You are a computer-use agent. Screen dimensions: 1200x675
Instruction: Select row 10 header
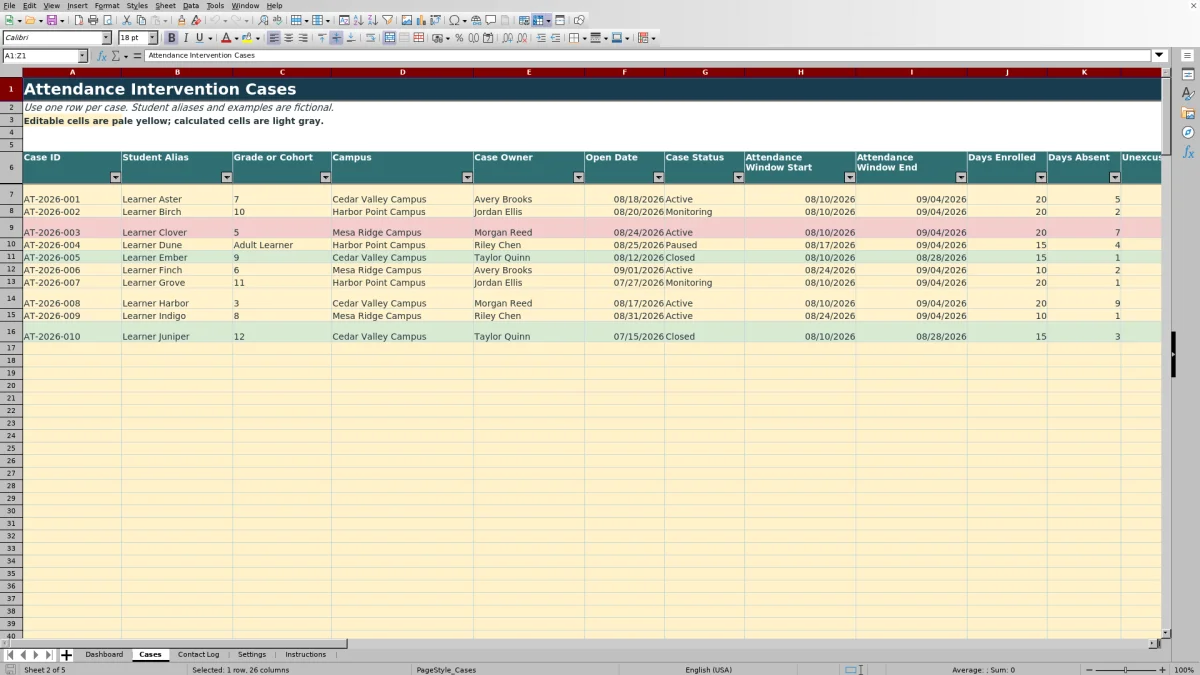[x=11, y=245]
